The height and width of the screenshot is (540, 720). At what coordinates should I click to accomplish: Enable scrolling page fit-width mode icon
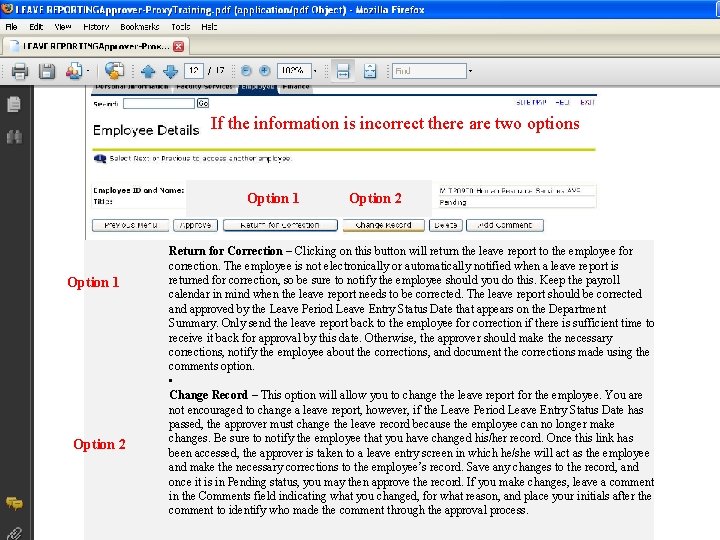pyautogui.click(x=343, y=71)
